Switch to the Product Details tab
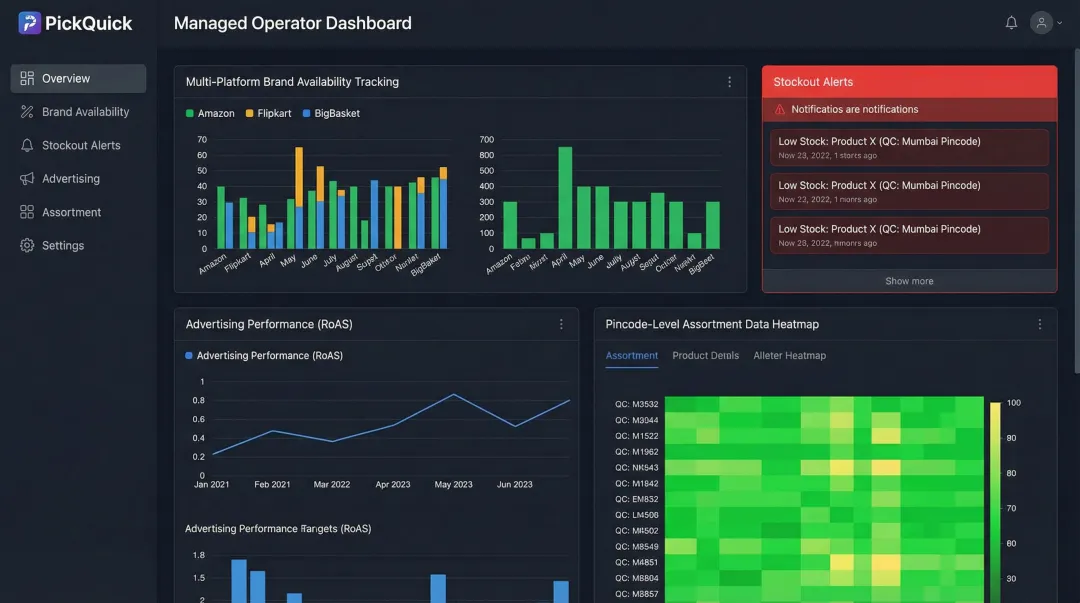The height and width of the screenshot is (603, 1080). click(x=706, y=355)
